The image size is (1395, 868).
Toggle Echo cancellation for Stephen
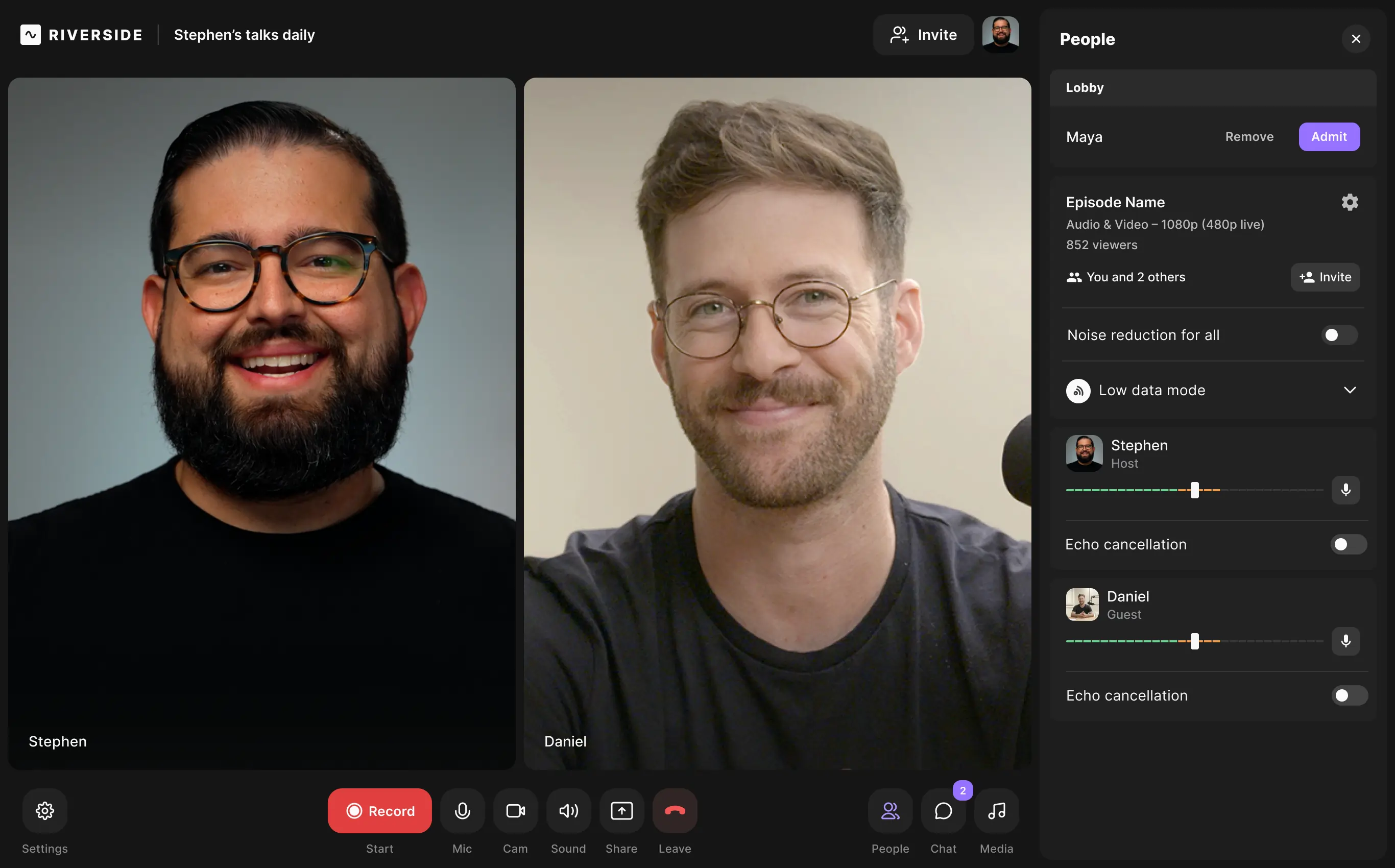pos(1348,544)
